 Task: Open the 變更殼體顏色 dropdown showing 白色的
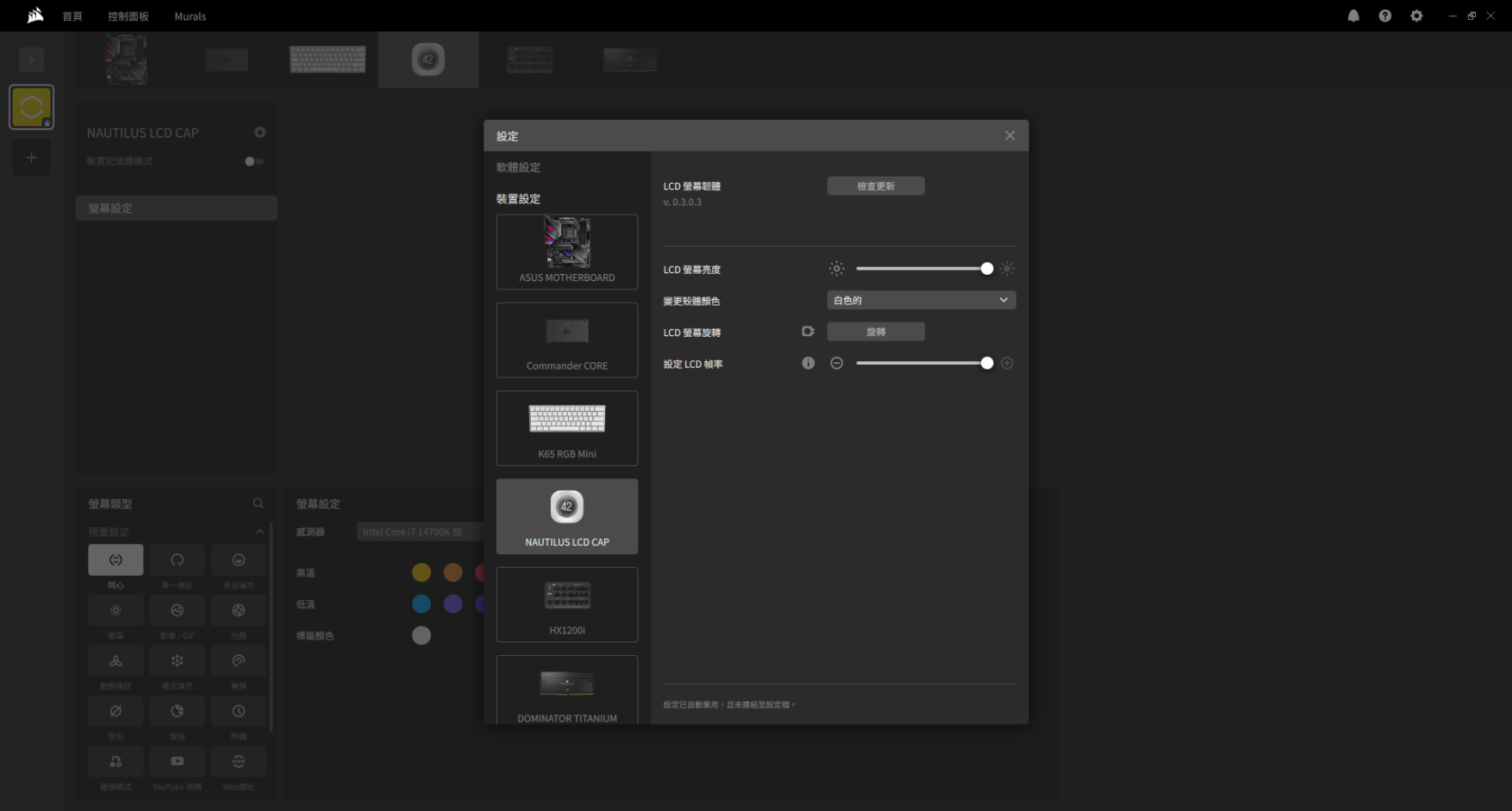(x=921, y=300)
